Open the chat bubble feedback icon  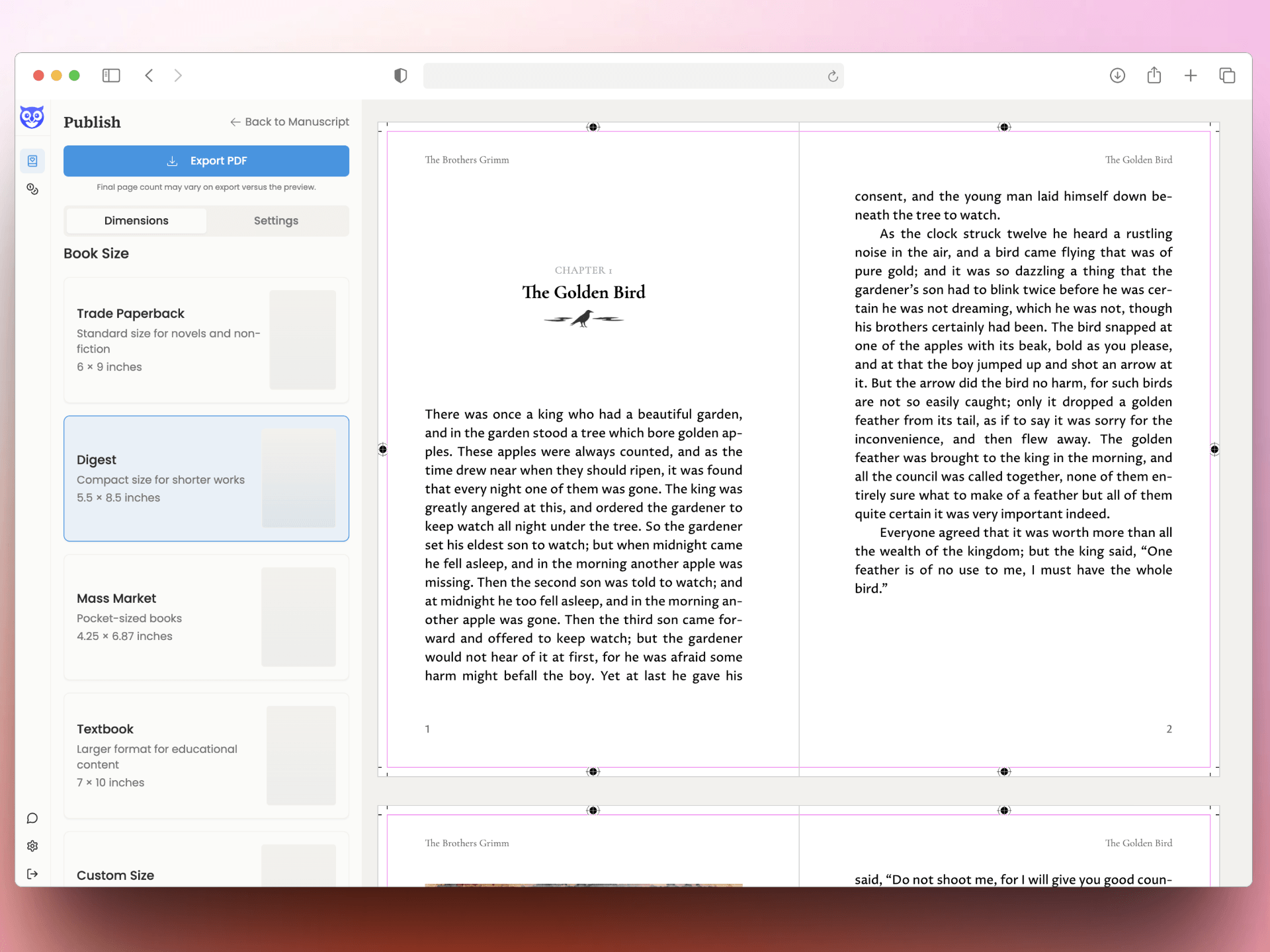(32, 818)
